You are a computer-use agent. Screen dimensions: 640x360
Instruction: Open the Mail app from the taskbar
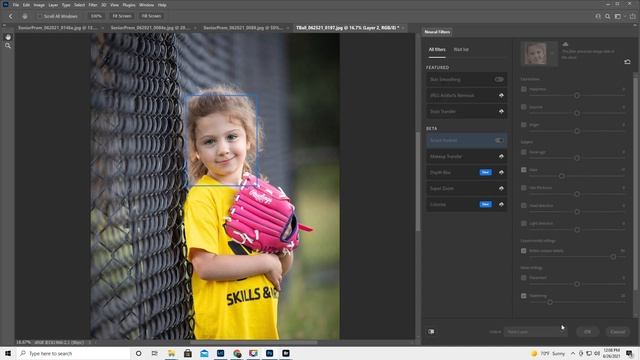pyautogui.click(x=204, y=353)
